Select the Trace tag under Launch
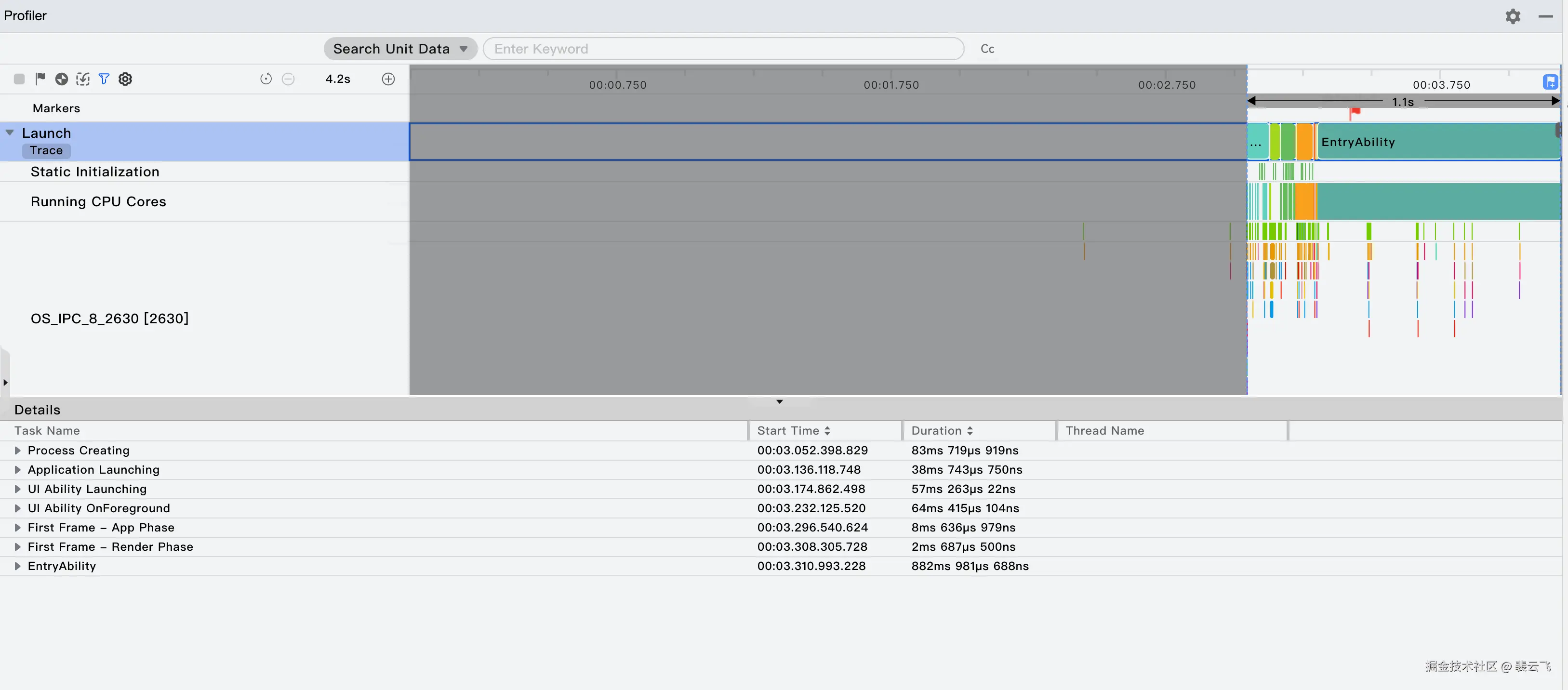 (x=46, y=150)
